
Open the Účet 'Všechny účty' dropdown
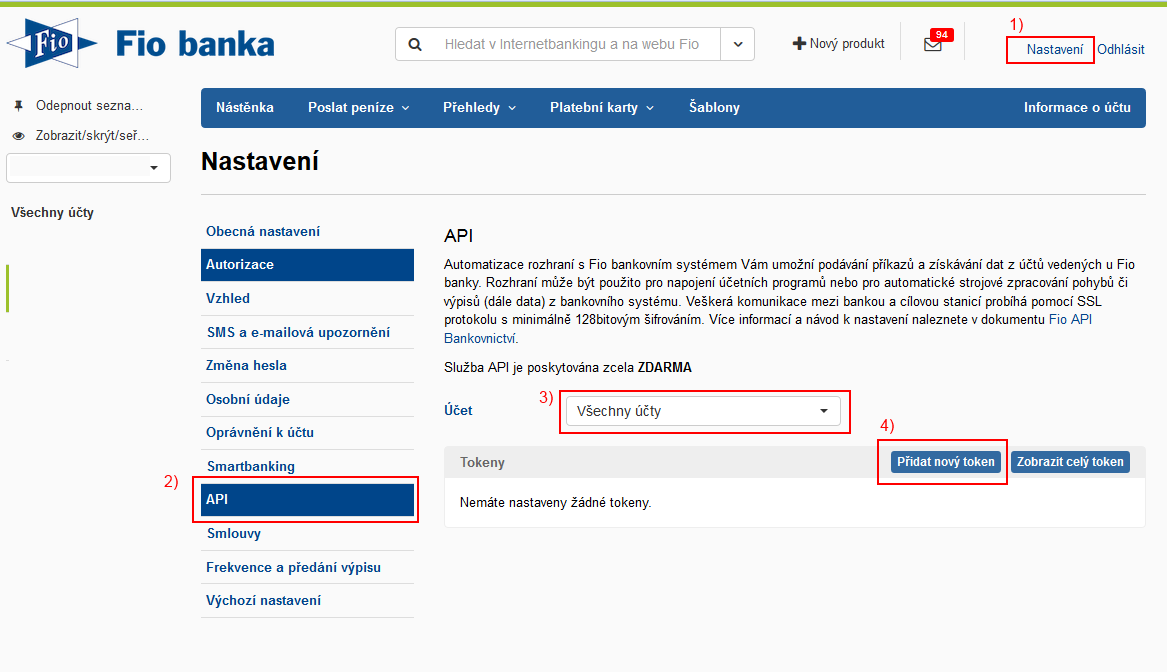tap(703, 411)
